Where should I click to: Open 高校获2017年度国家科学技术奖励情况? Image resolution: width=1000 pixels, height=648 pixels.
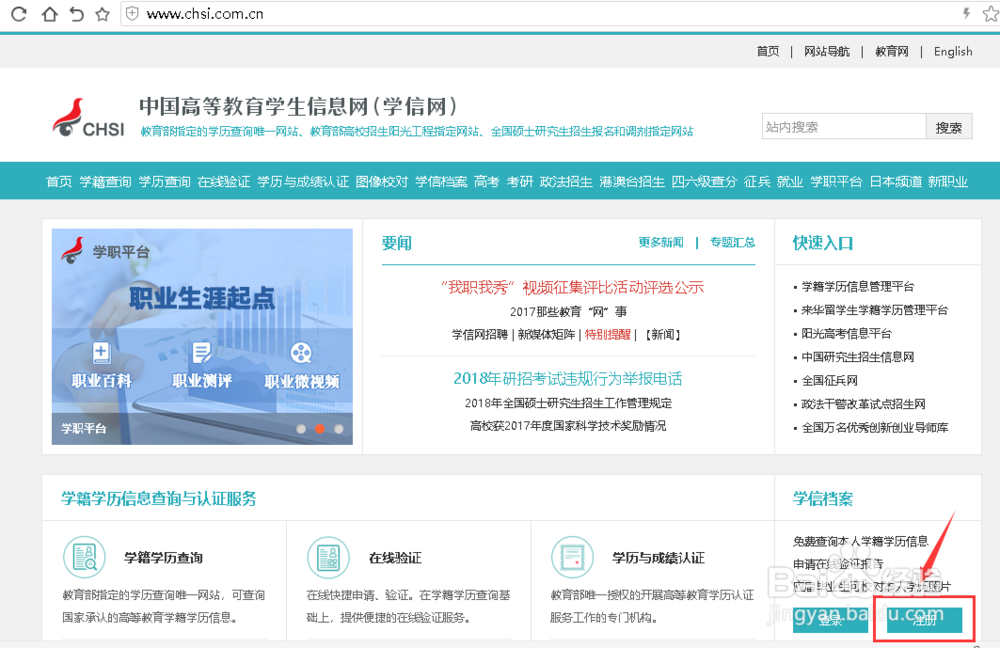click(568, 426)
